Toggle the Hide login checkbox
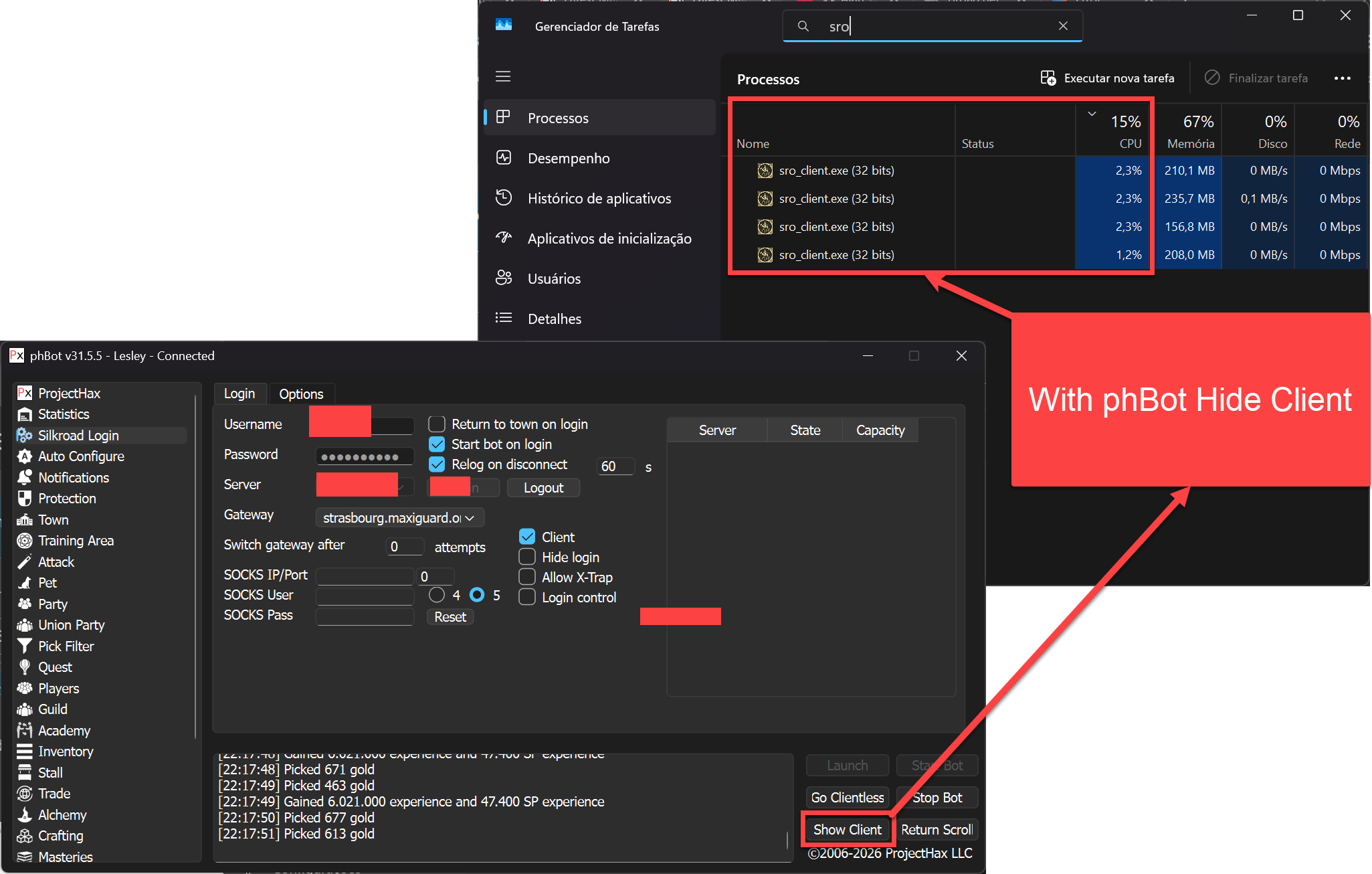The image size is (1372, 874). (527, 557)
